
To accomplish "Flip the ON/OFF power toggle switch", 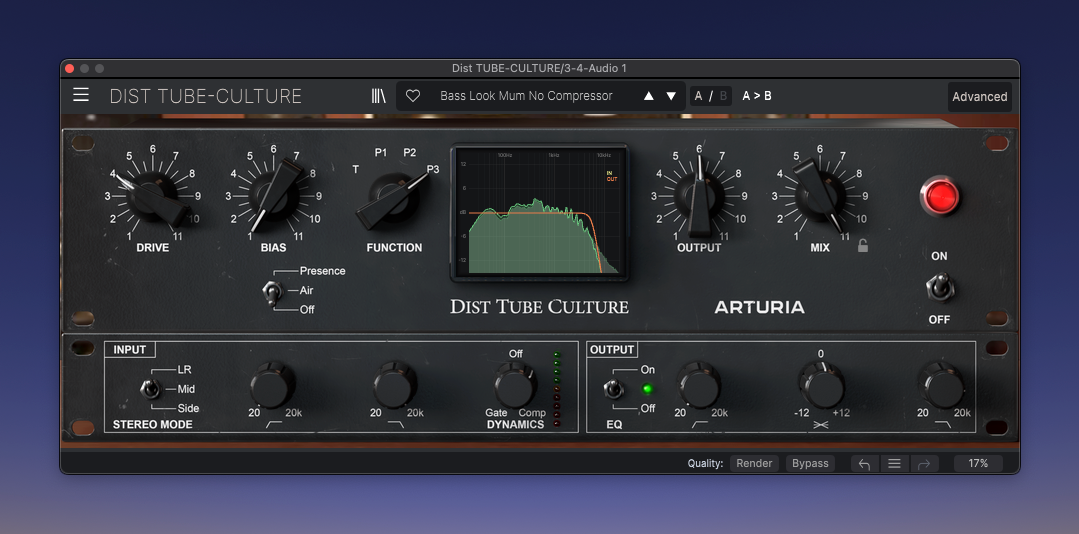I will coord(939,288).
